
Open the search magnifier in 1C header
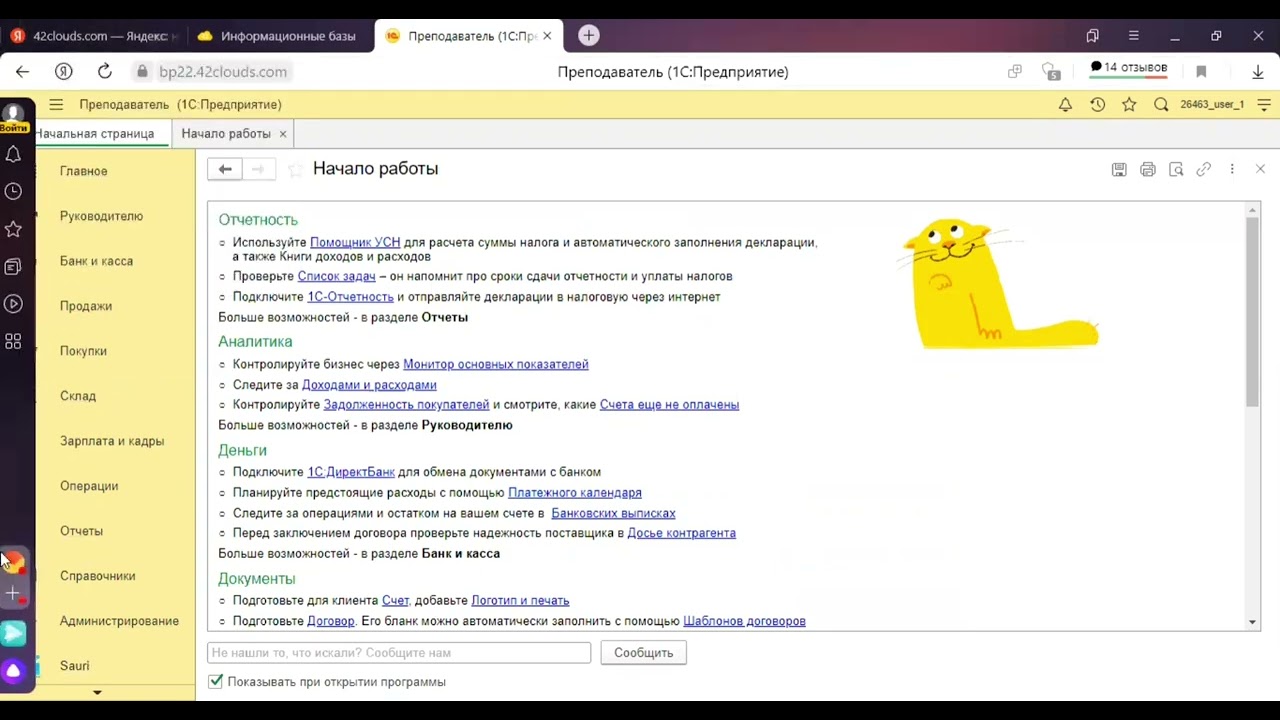1161,104
